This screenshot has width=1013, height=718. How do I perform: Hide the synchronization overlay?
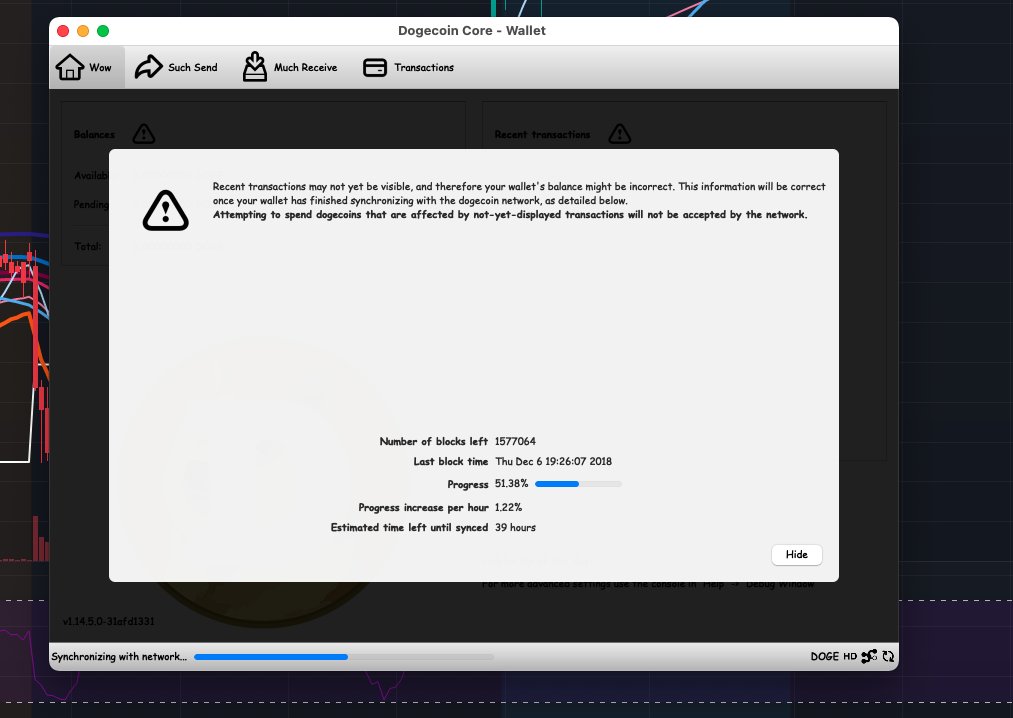click(797, 554)
